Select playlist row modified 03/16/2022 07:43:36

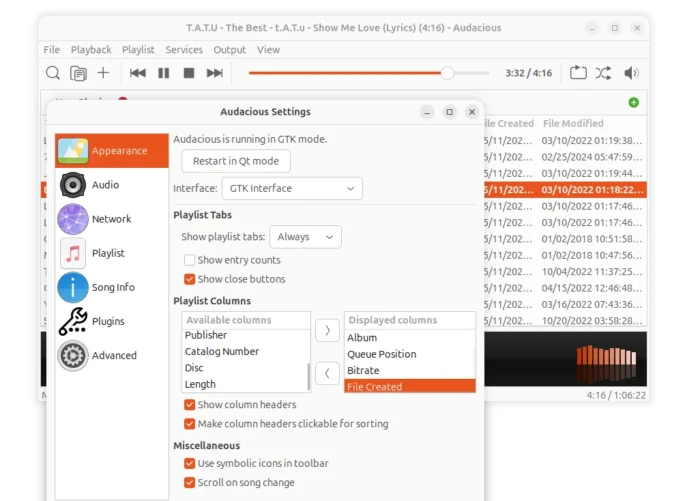pos(565,305)
